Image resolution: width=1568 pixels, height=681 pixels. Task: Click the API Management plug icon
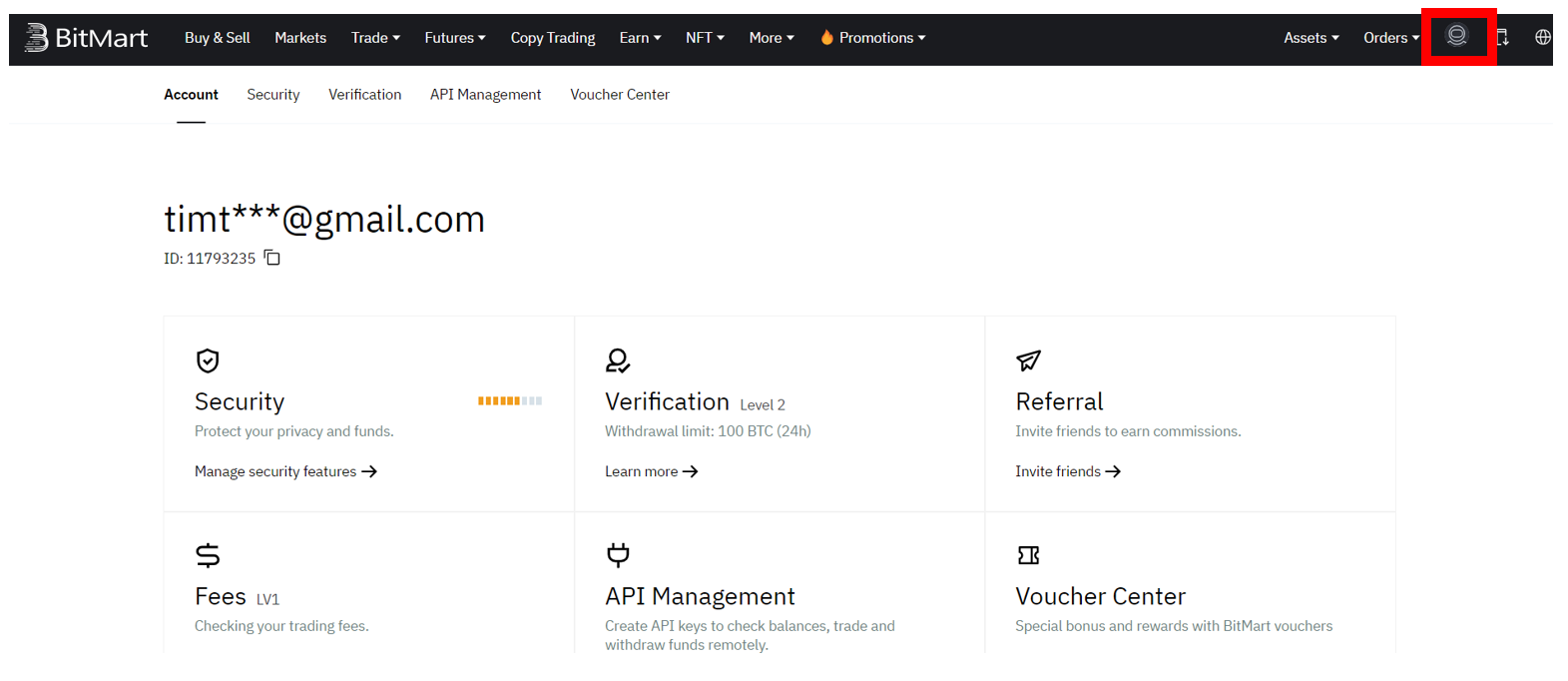[x=618, y=555]
